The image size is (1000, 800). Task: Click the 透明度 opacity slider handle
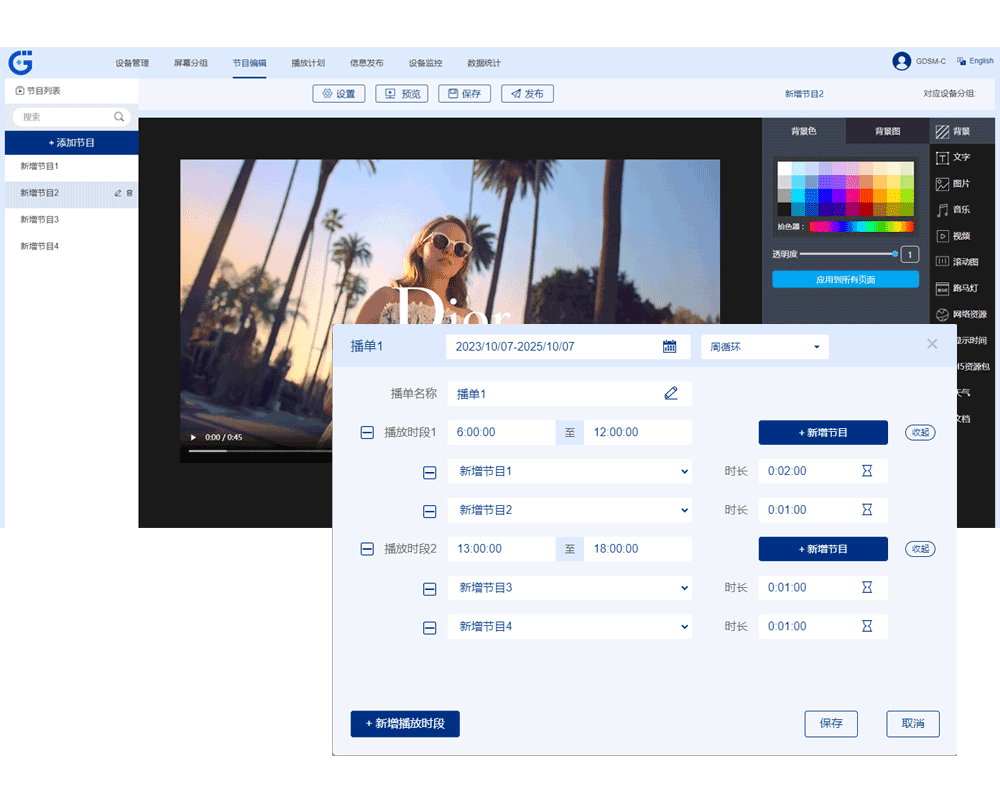pyautogui.click(x=895, y=254)
